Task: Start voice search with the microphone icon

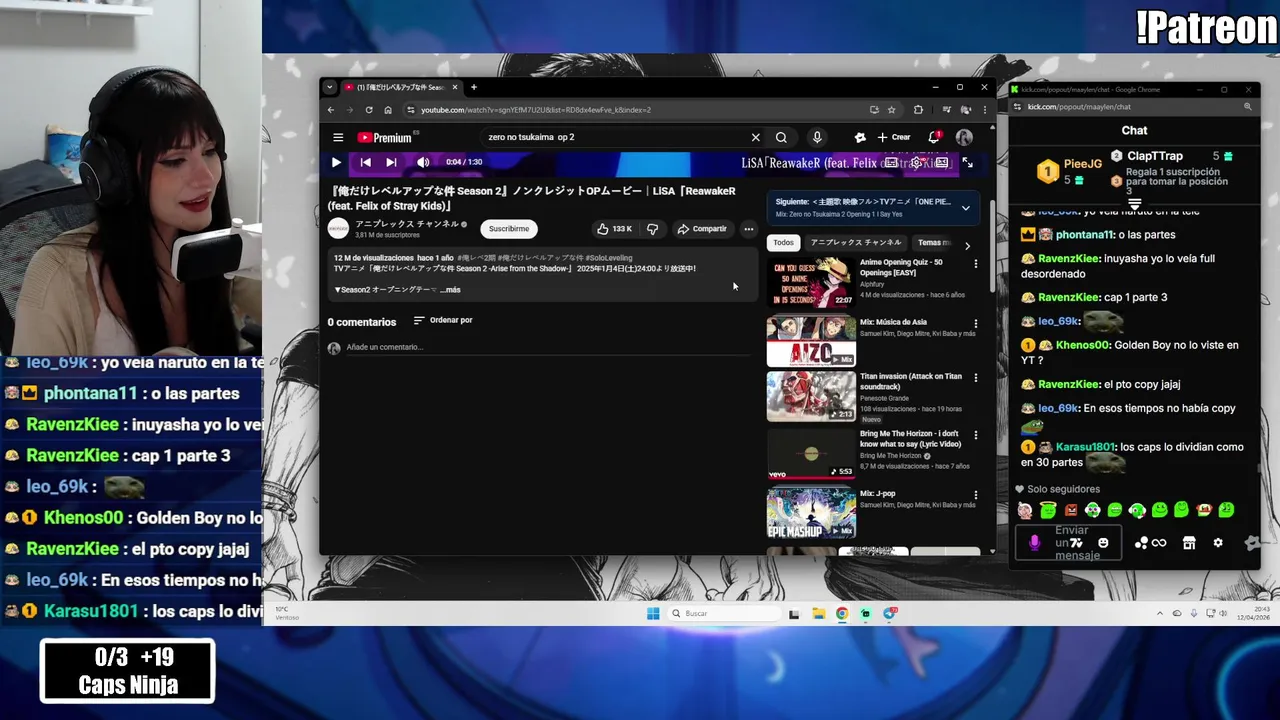Action: (817, 138)
